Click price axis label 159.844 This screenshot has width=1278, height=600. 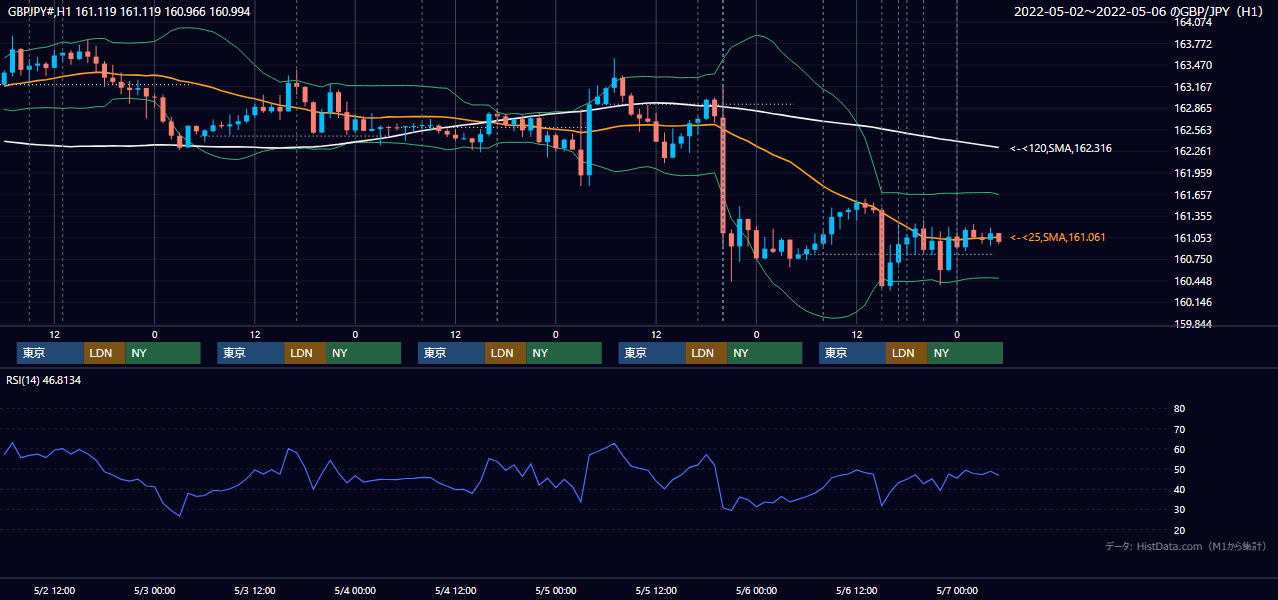tap(1192, 324)
